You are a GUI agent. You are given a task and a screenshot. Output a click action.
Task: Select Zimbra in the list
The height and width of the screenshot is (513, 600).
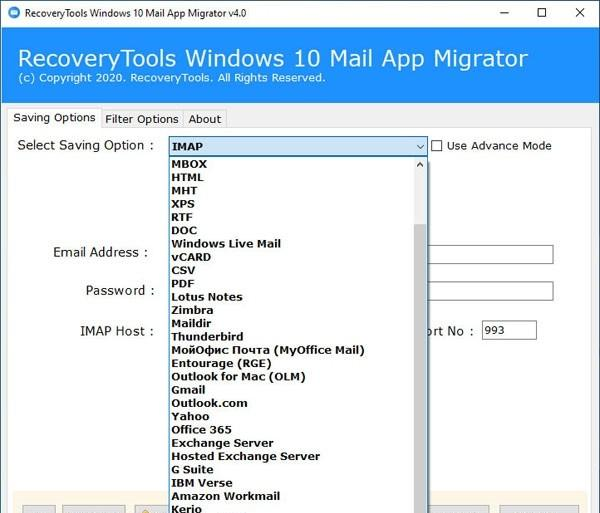293,310
